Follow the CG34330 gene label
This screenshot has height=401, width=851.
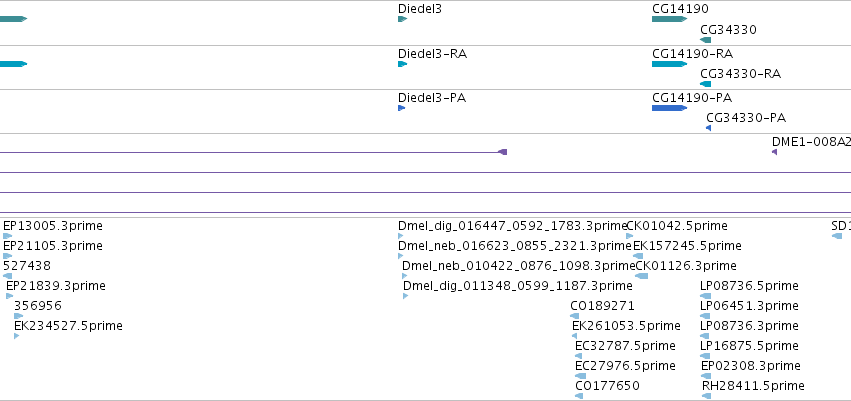click(728, 29)
